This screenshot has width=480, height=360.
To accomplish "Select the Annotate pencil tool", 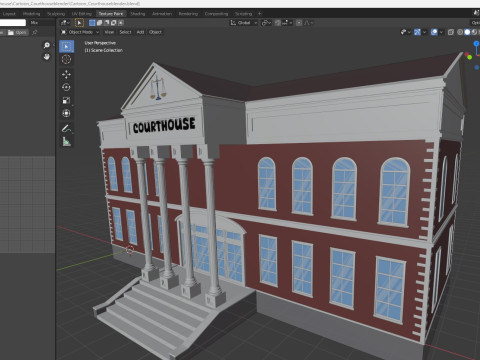I will [66, 128].
